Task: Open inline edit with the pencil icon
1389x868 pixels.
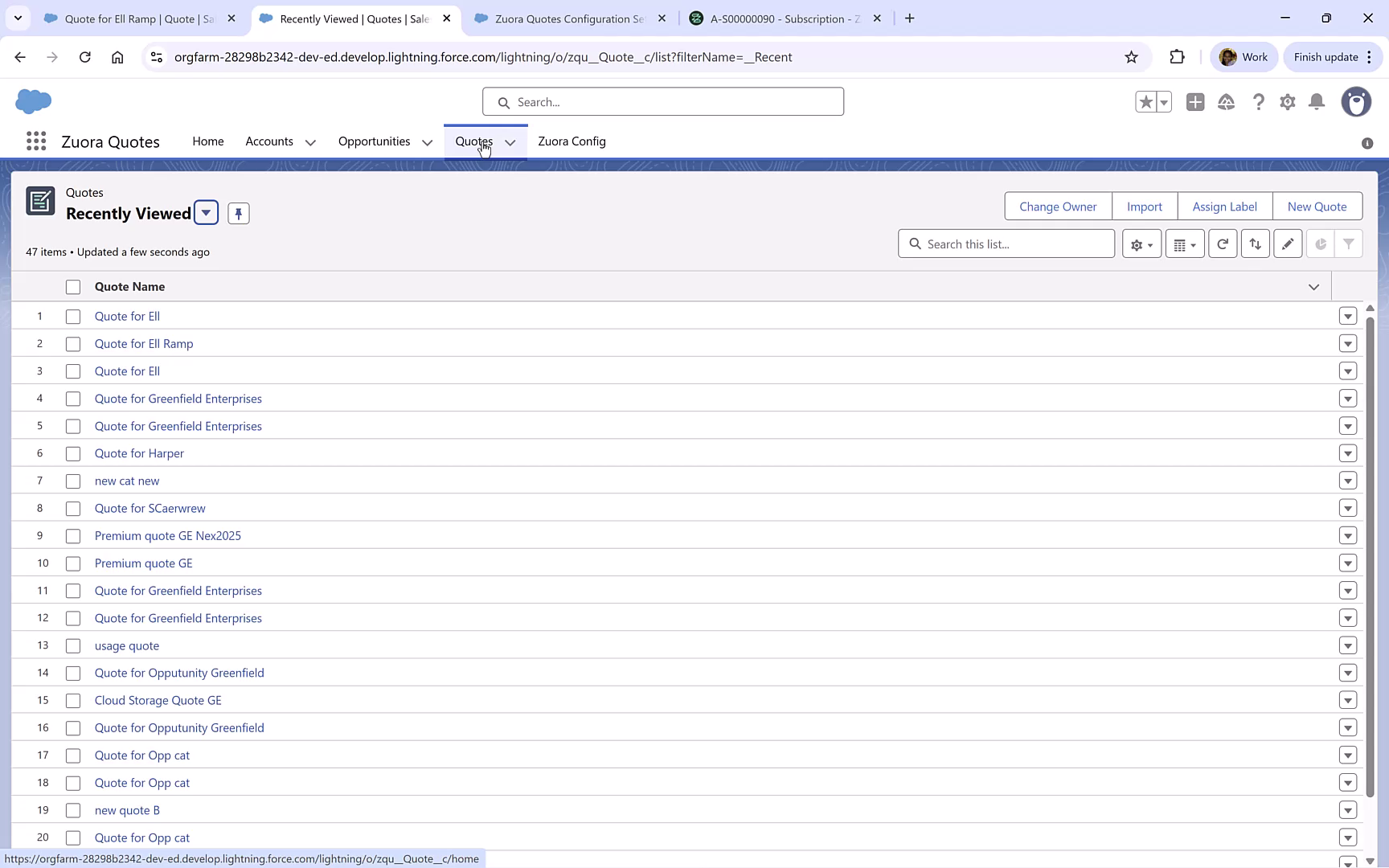Action: click(1287, 244)
